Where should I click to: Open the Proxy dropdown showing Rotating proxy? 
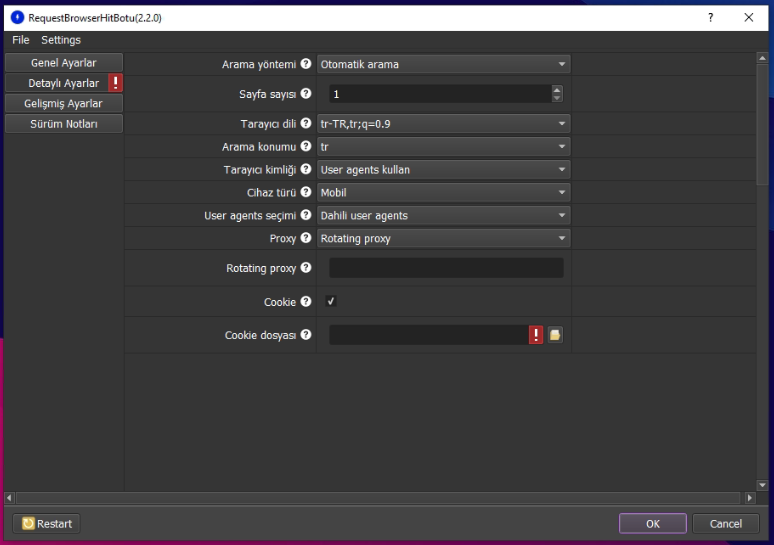444,238
